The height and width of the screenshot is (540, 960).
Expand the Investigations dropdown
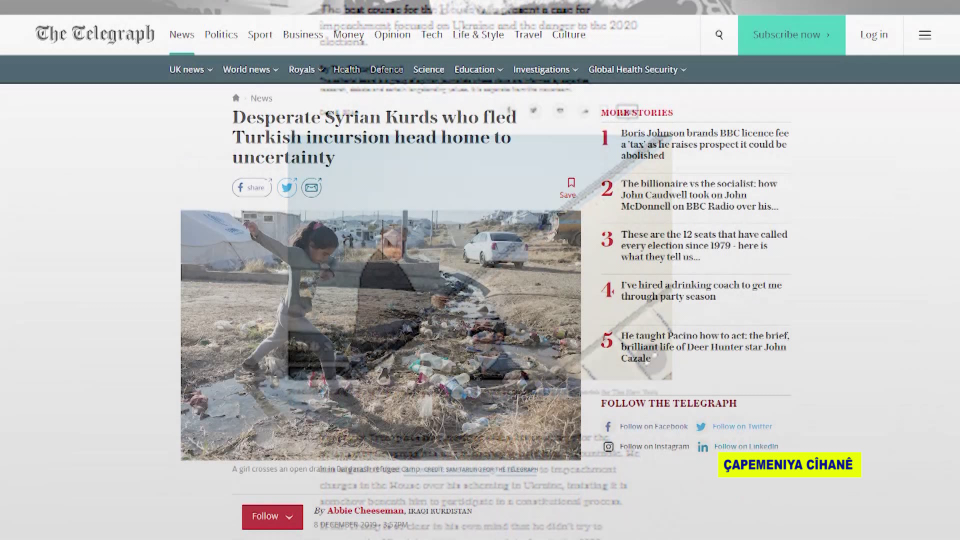point(546,69)
